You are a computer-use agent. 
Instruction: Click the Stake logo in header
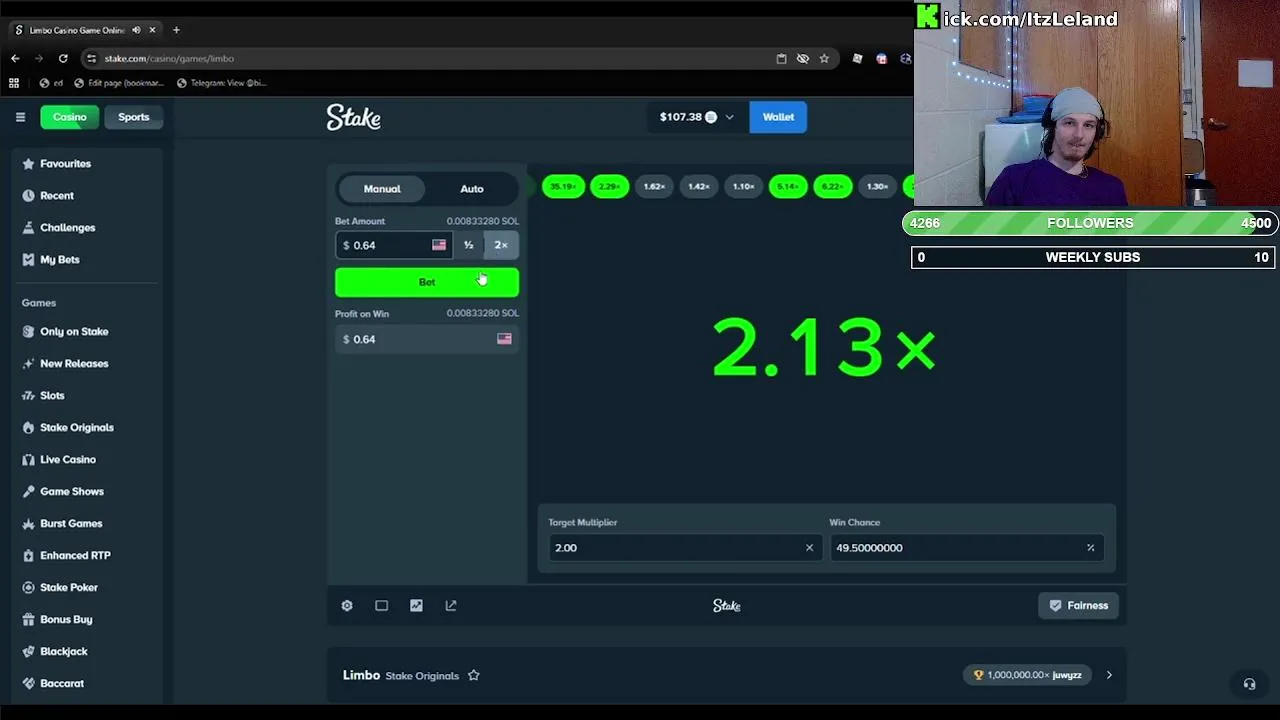click(353, 117)
